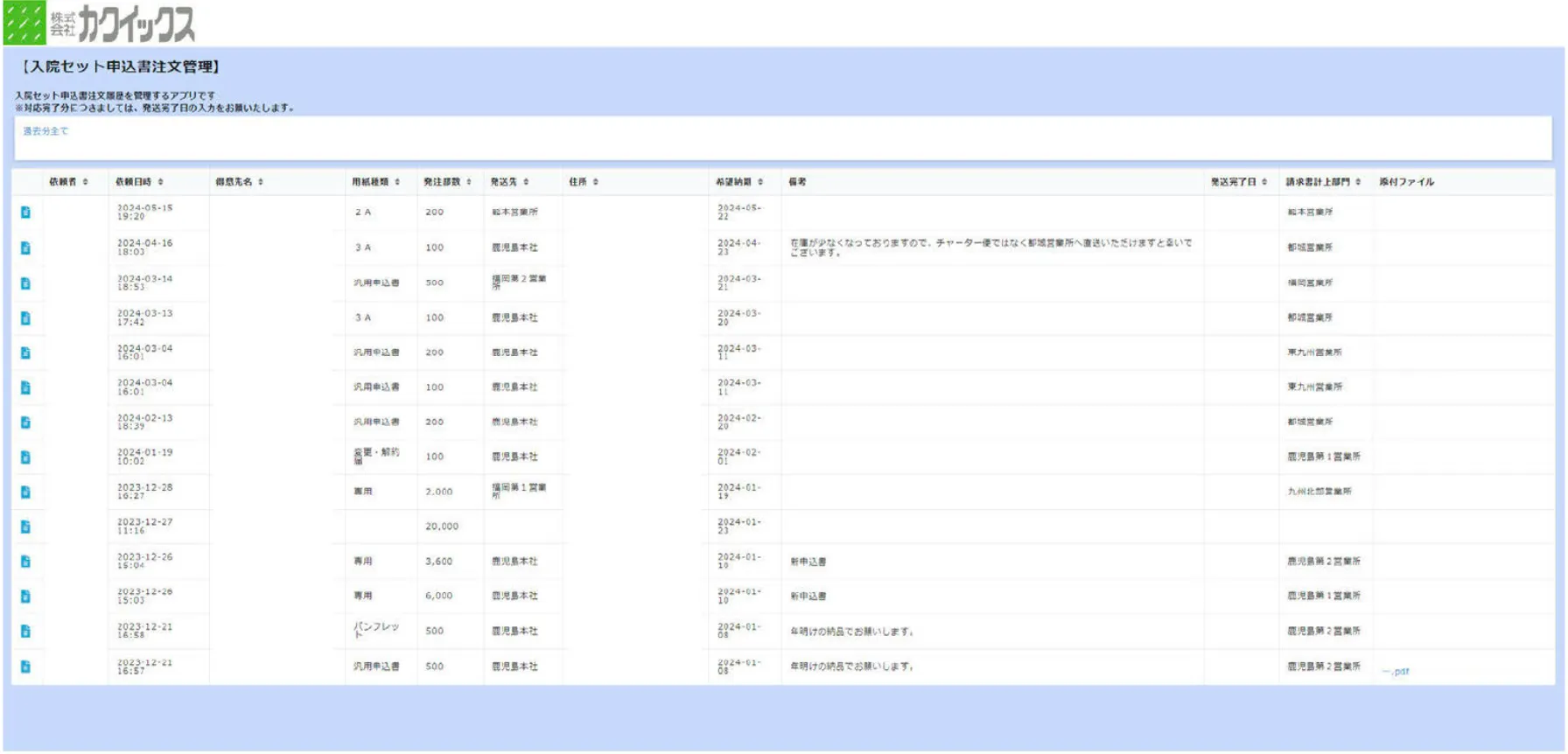Sort the list by 依頼日時 column
1568x754 pixels.
pos(161,182)
